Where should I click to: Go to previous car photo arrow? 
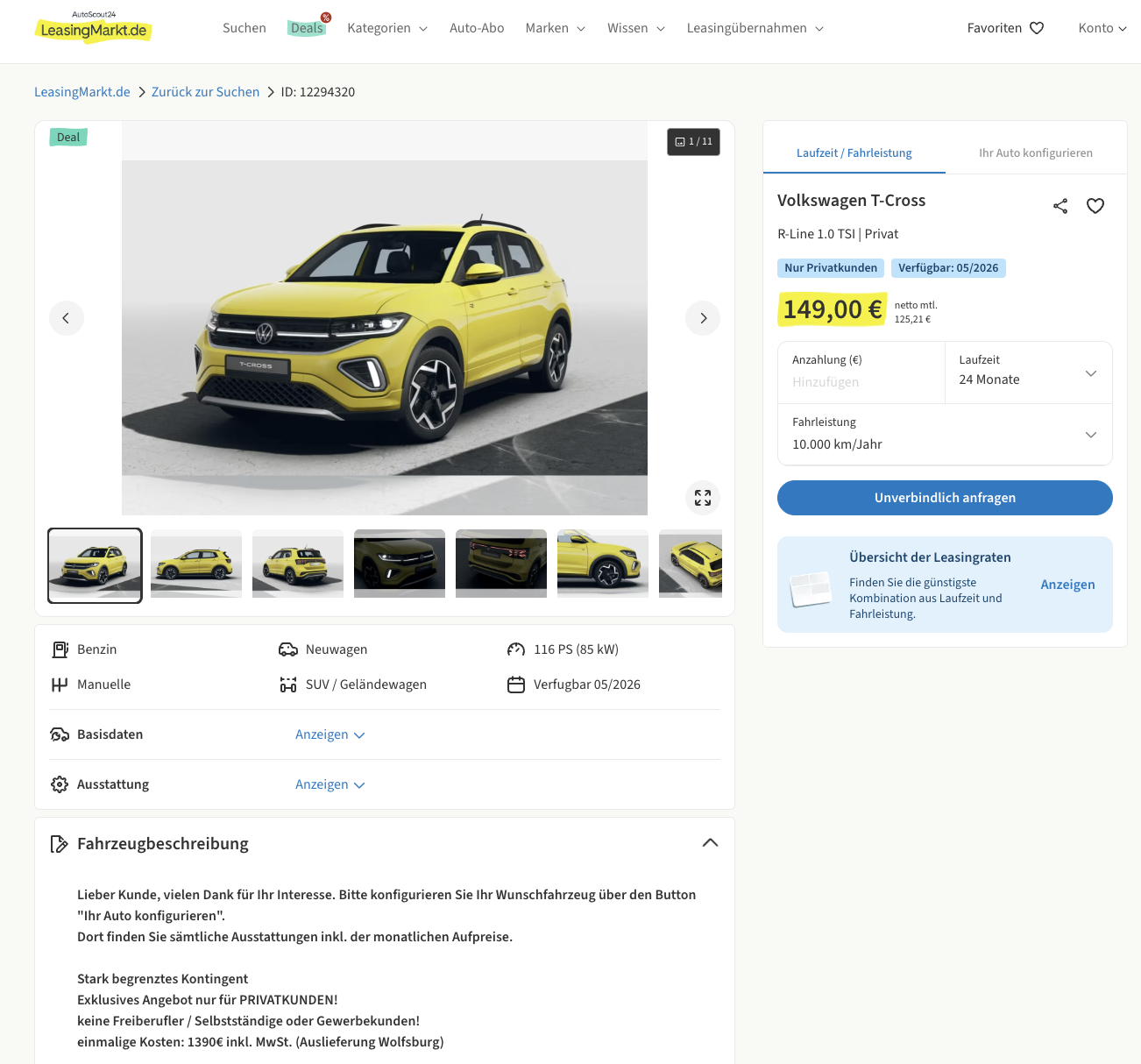(67, 318)
